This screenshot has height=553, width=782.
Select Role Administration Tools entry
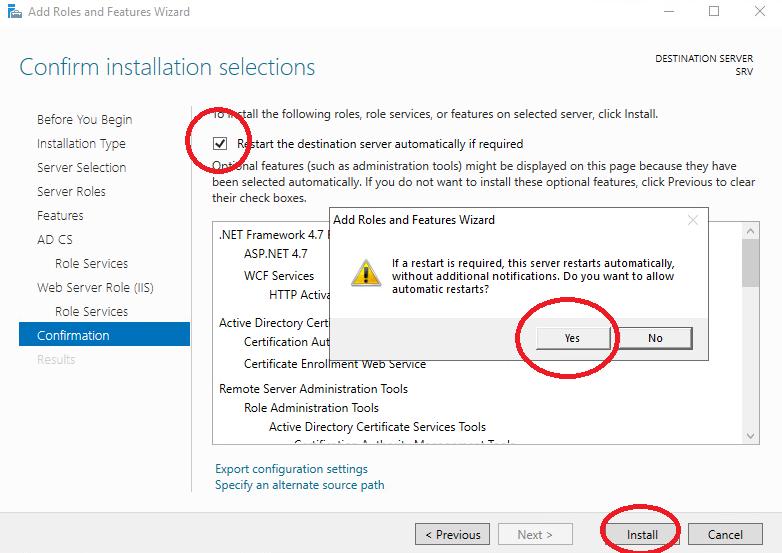[x=311, y=408]
